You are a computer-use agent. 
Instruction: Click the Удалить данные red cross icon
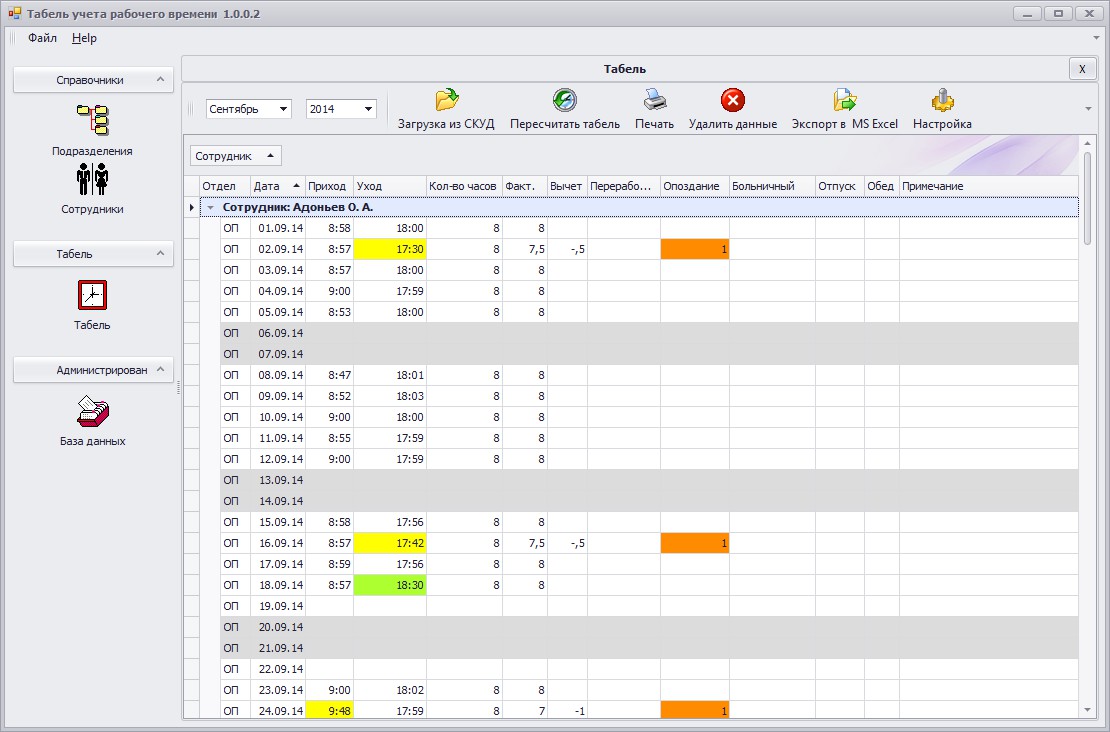pos(733,100)
